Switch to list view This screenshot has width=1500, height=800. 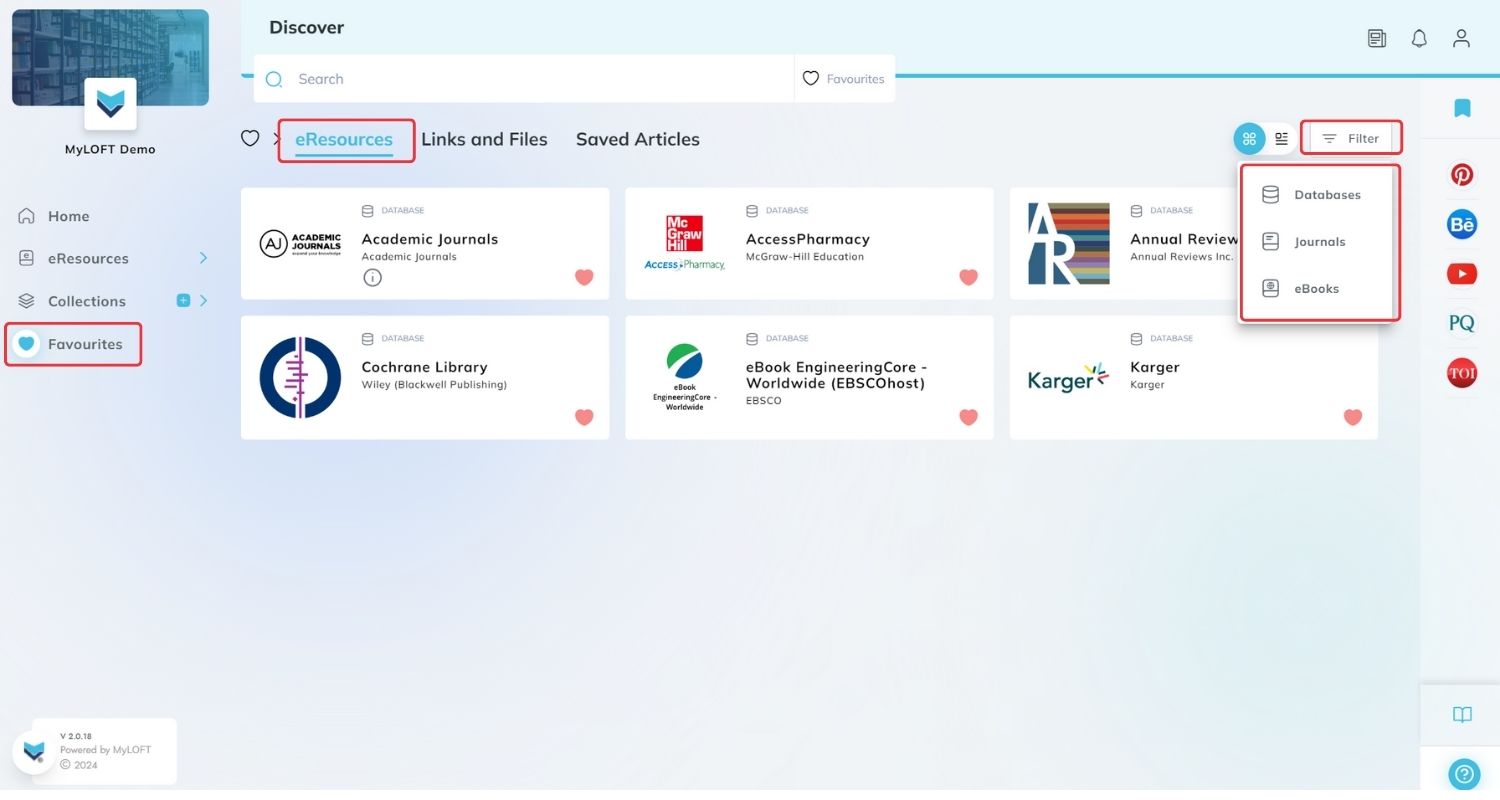1281,139
